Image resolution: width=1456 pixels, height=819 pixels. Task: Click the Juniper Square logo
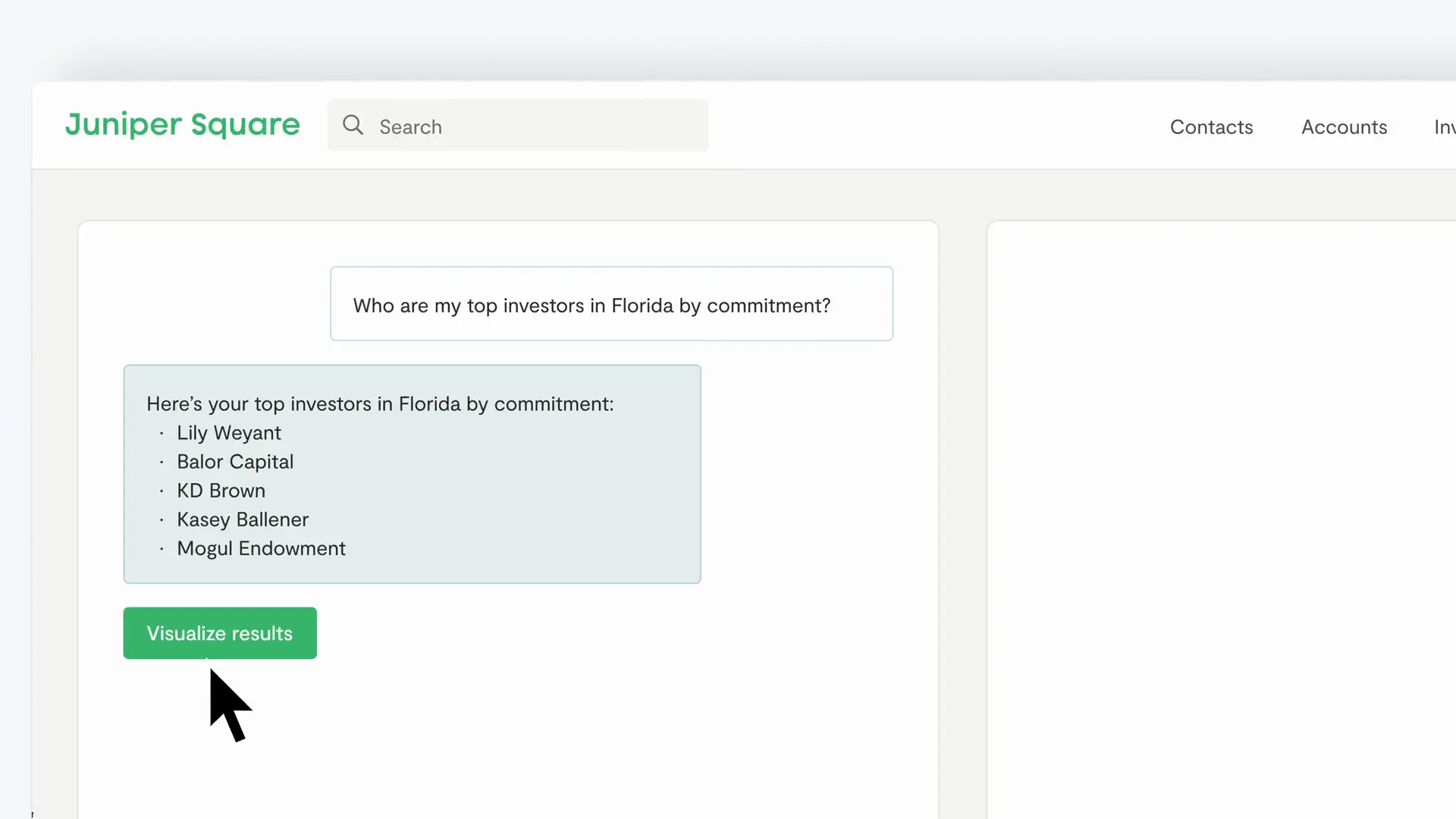(x=182, y=125)
